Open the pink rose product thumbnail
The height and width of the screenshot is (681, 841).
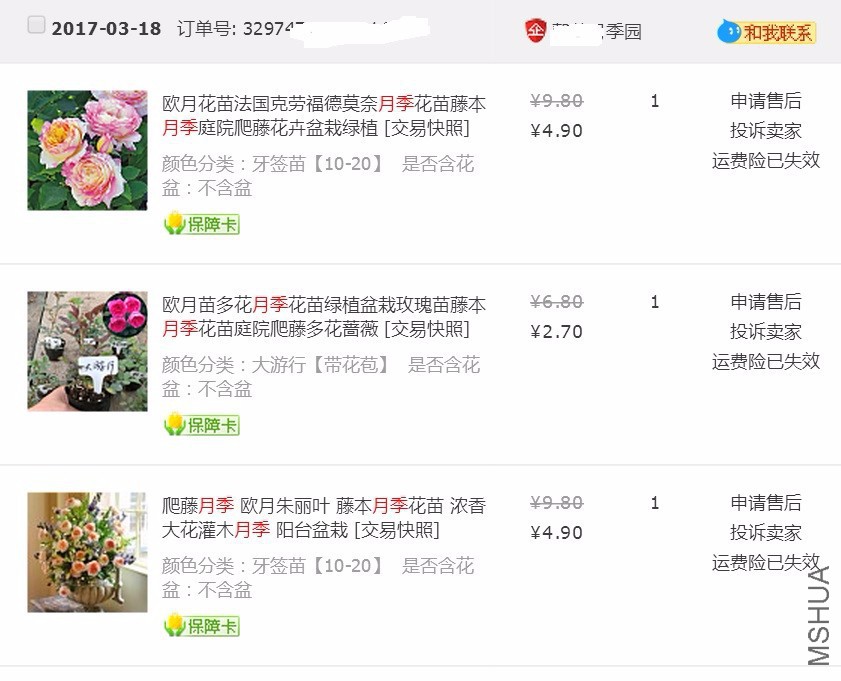point(87,150)
